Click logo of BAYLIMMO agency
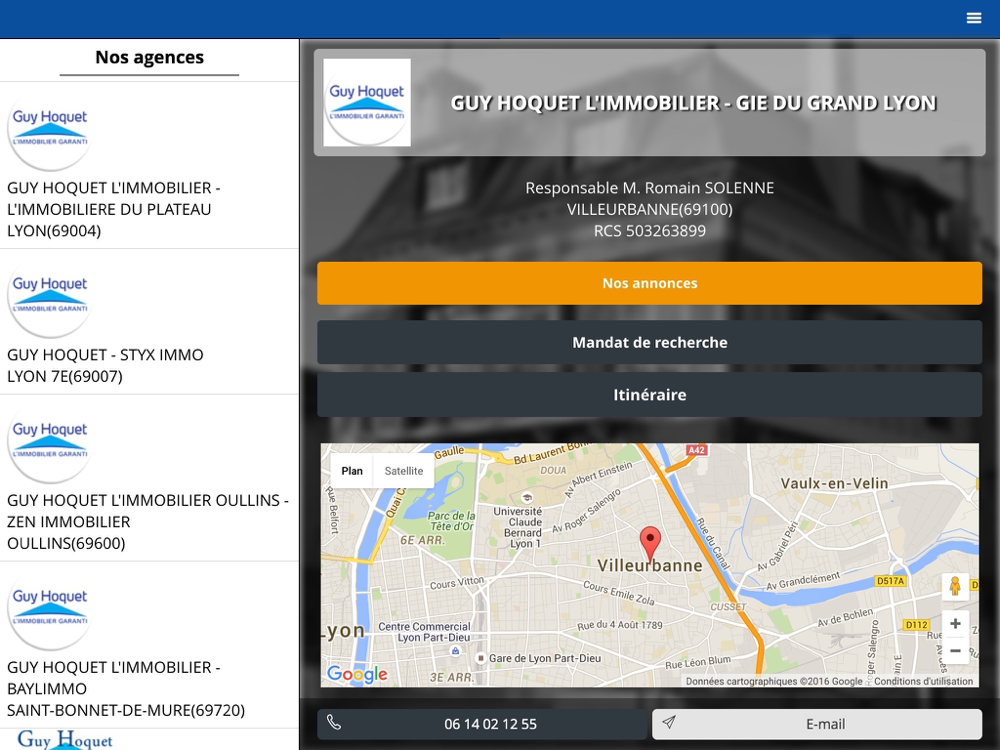This screenshot has height=750, width=1000. pyautogui.click(x=50, y=609)
